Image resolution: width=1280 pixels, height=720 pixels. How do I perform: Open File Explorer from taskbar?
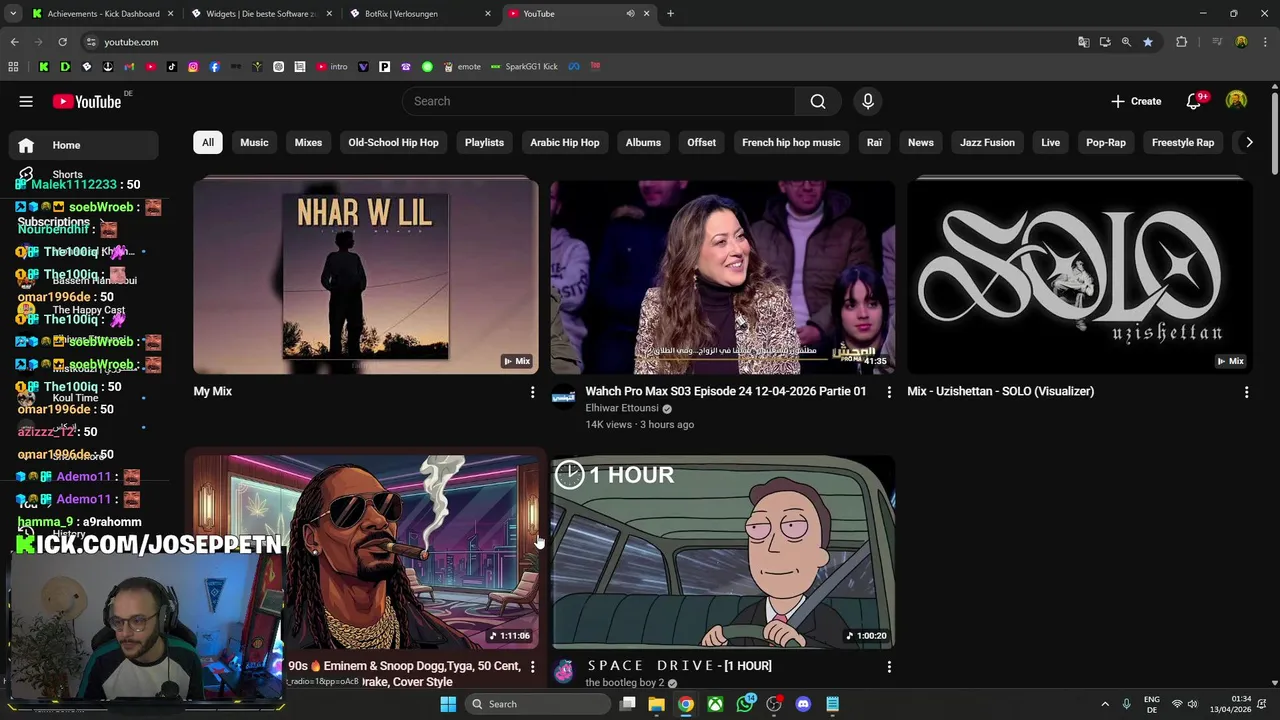tap(656, 704)
